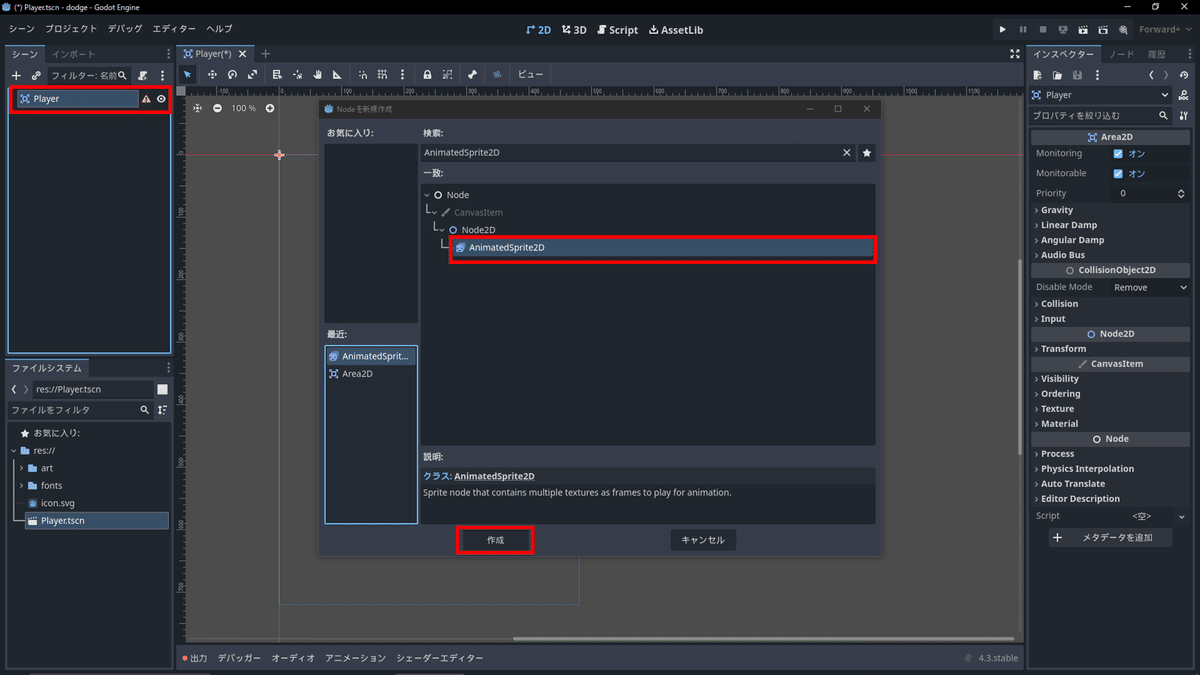Click the instantiate child scene link icon
The width and height of the screenshot is (1200, 675).
pos(36,75)
